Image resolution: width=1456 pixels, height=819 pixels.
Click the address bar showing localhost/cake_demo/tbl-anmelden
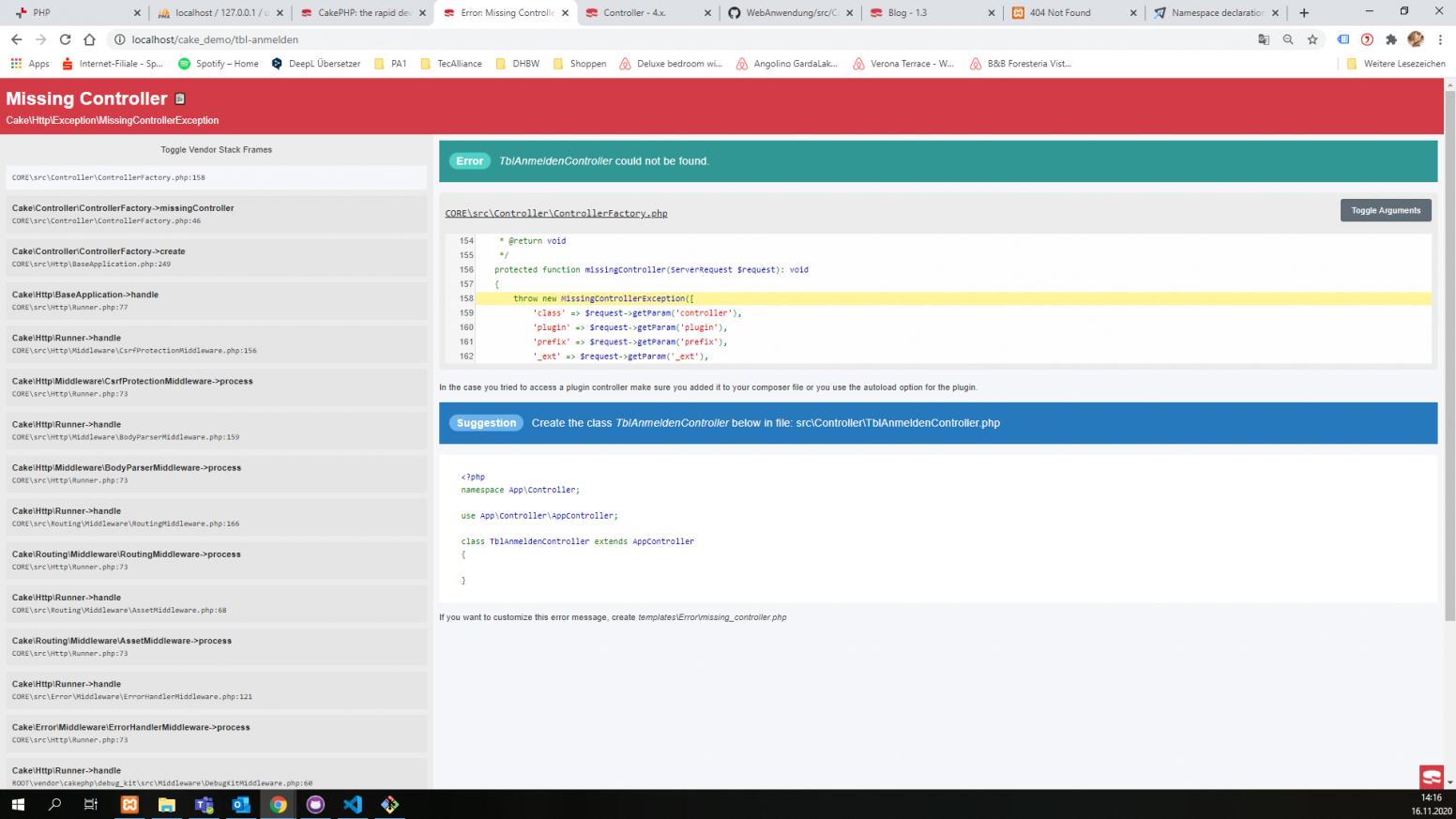coord(657,39)
